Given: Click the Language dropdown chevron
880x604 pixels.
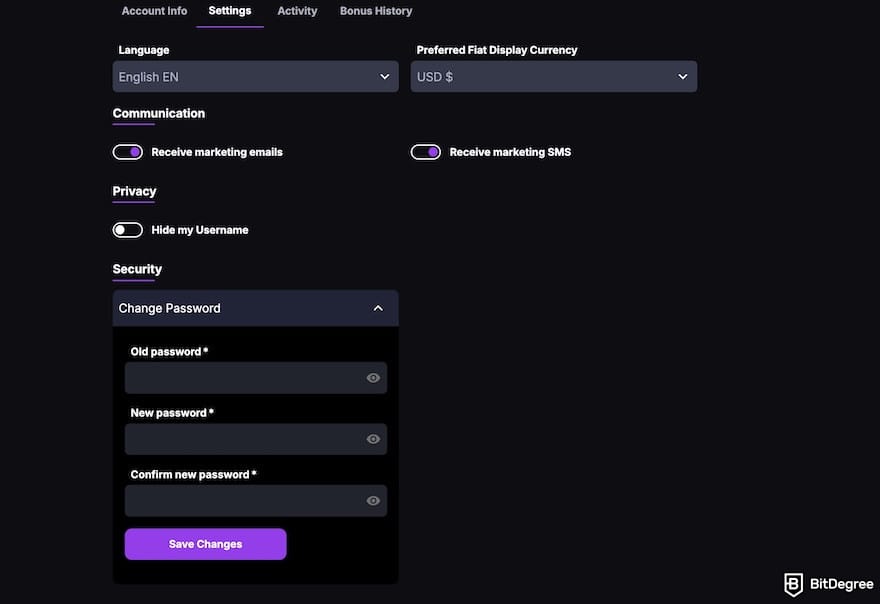Looking at the screenshot, I should tap(384, 76).
